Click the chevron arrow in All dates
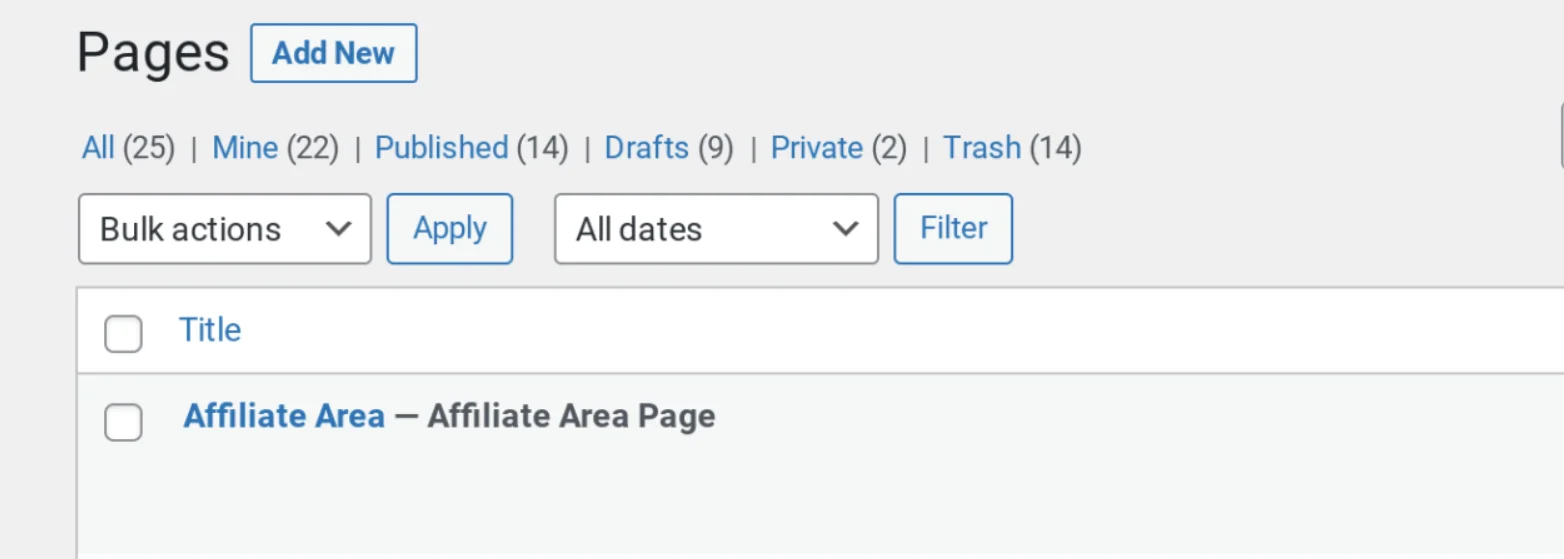Viewport: 1564px width, 559px height. point(846,229)
